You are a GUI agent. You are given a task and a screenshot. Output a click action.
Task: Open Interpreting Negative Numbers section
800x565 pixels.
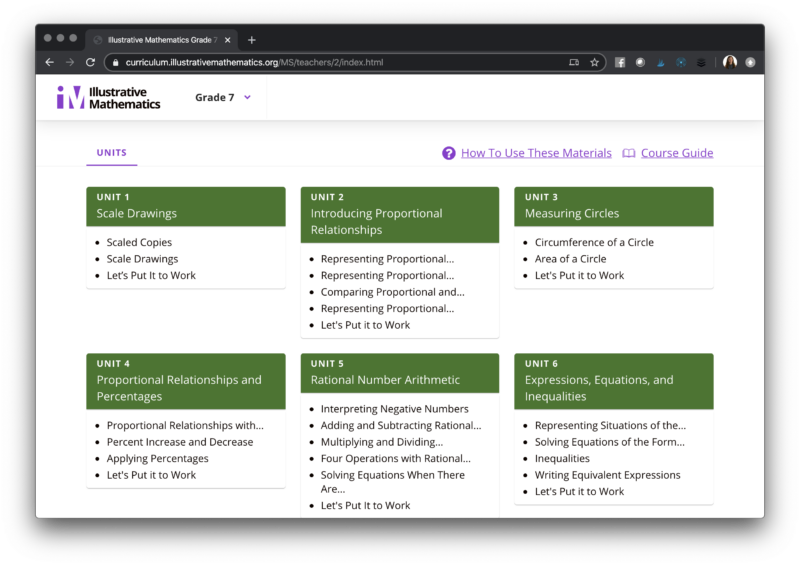tap(394, 409)
